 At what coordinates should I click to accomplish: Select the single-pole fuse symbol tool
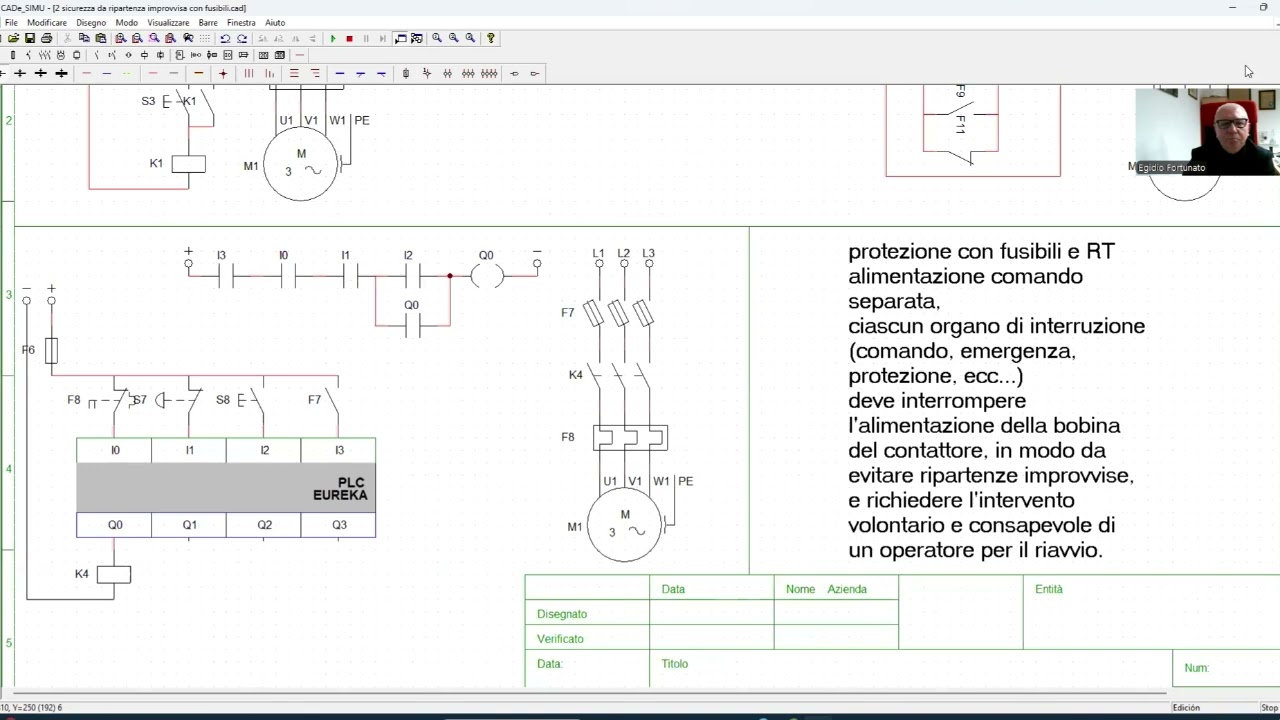406,73
